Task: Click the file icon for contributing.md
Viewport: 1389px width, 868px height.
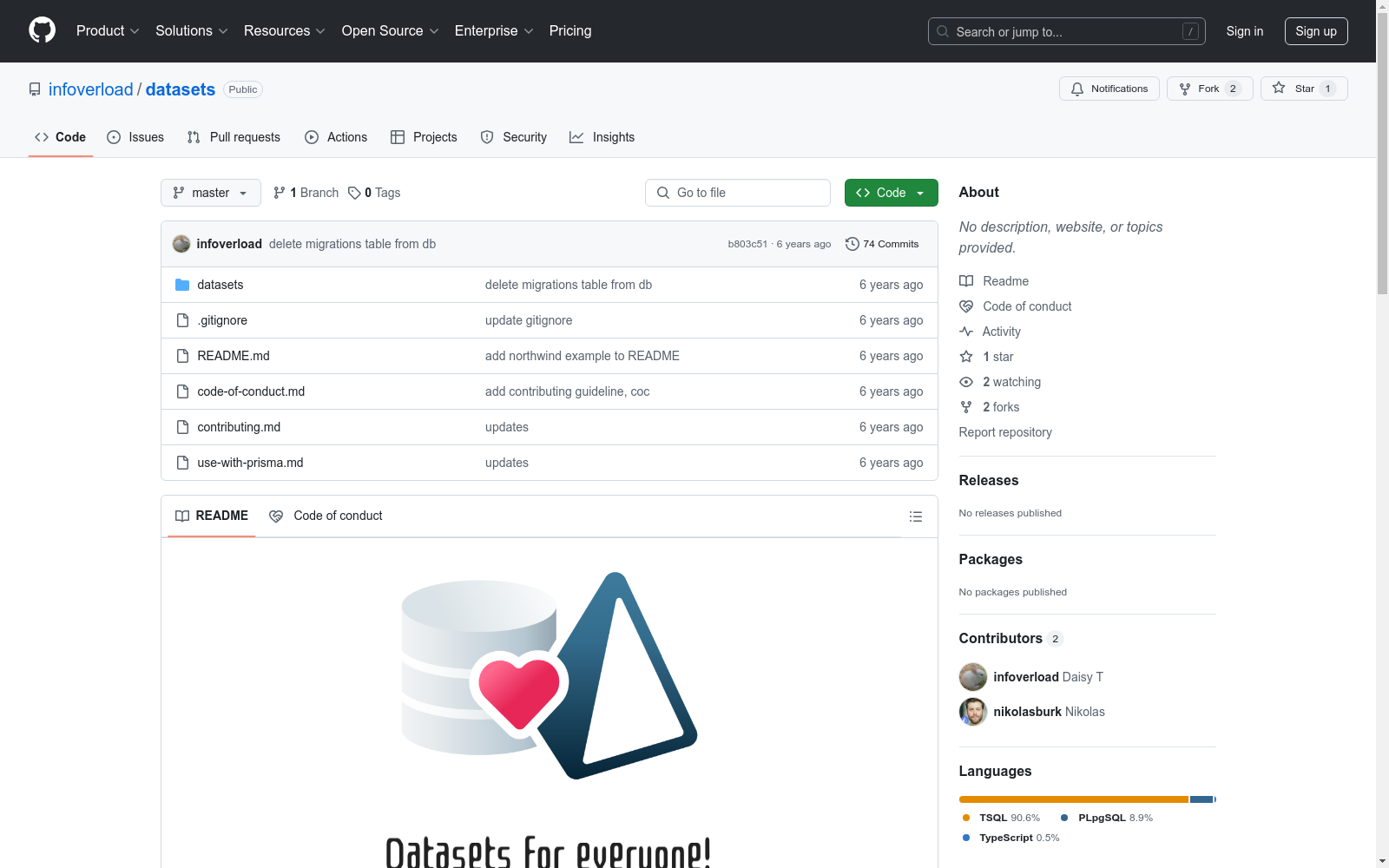Action: pyautogui.click(x=182, y=427)
